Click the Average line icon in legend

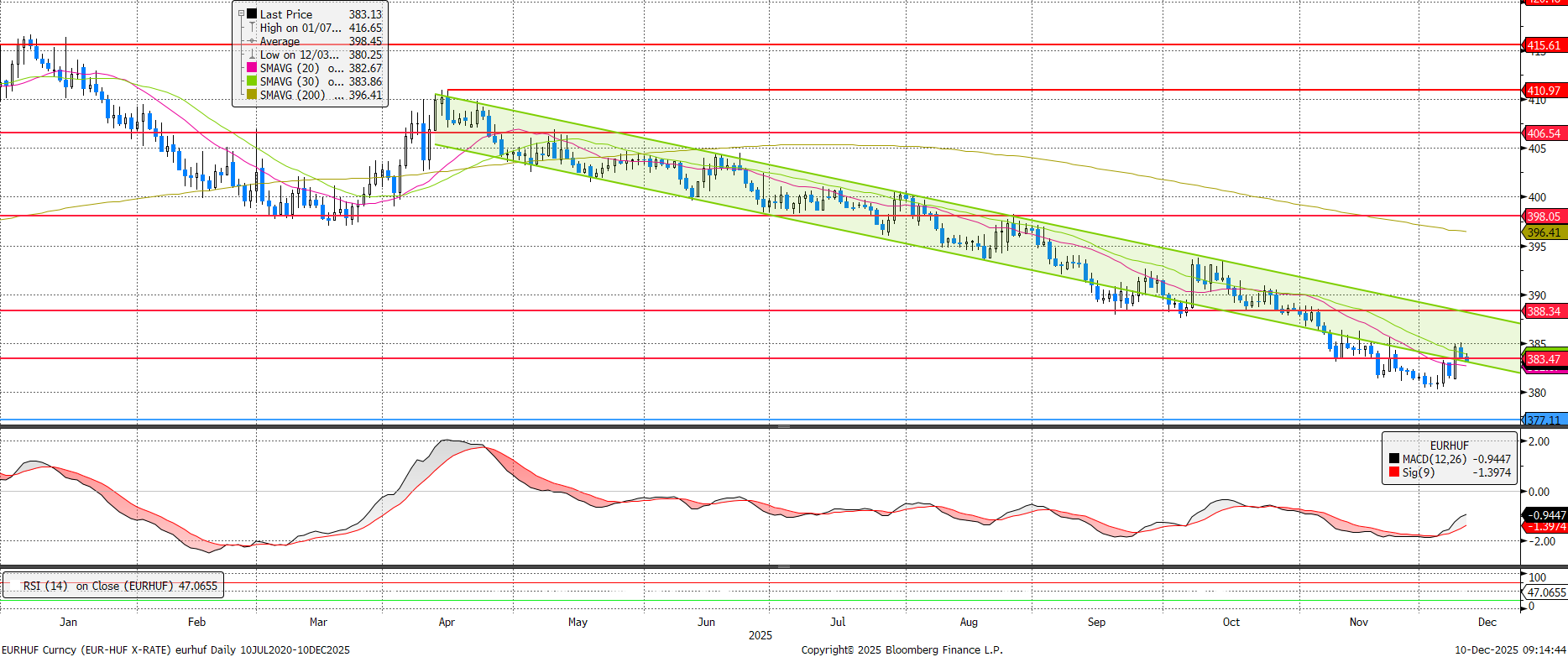coord(252,41)
